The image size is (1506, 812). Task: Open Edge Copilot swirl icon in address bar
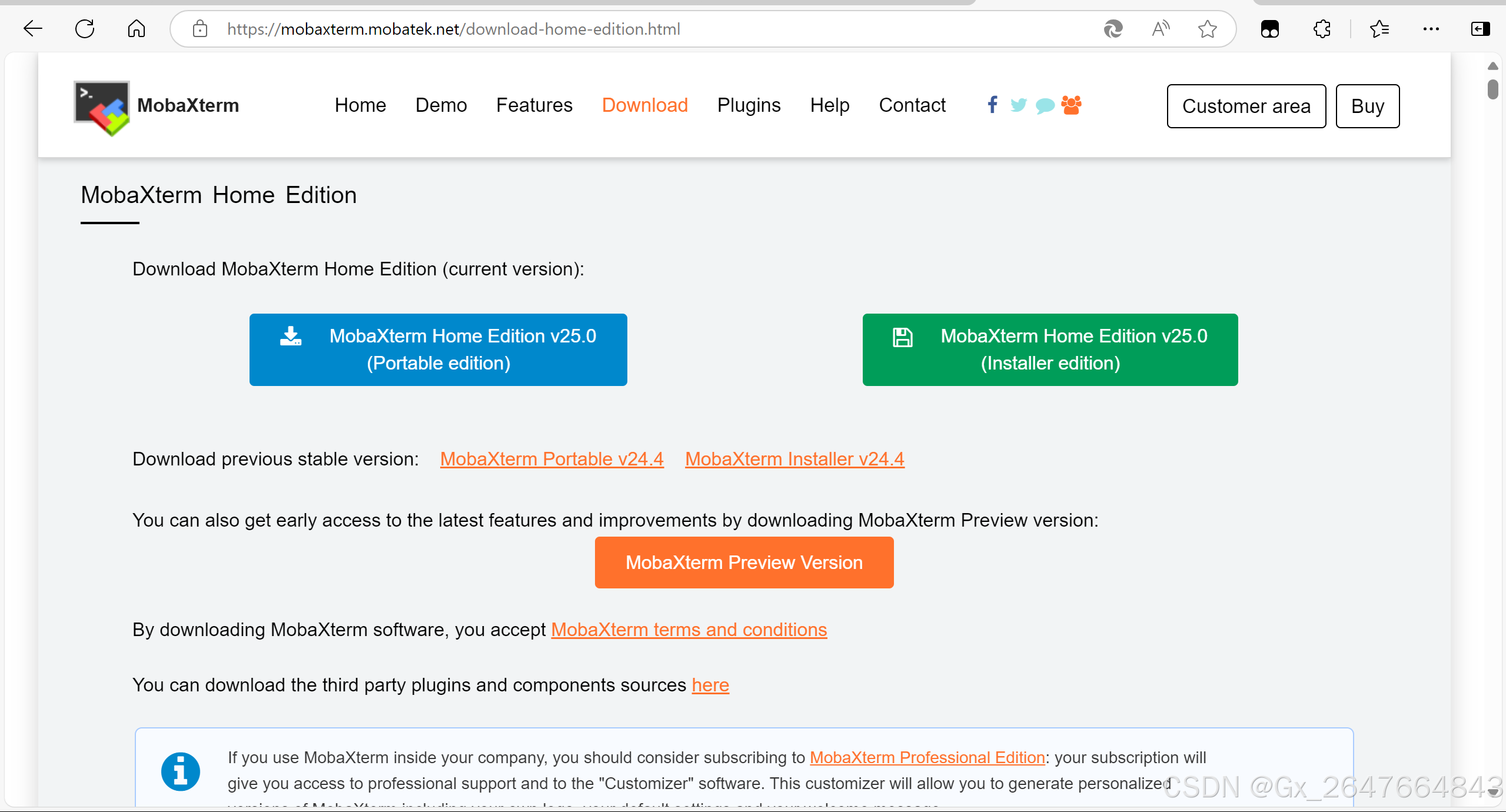[1113, 29]
